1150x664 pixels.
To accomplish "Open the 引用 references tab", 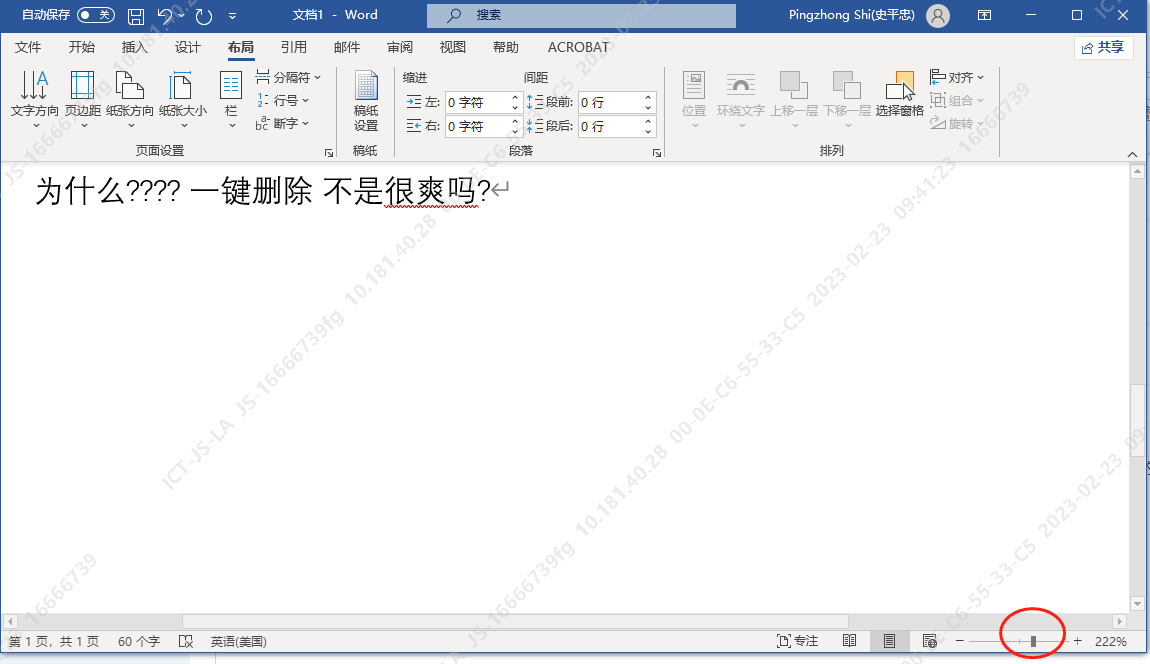I will [294, 47].
